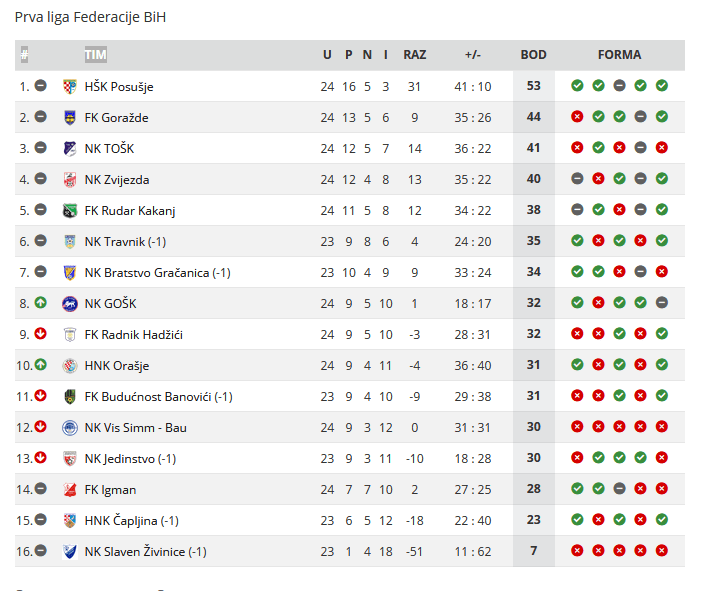Open the FK Rudar Kakanj team link
The height and width of the screenshot is (591, 705).
130,210
